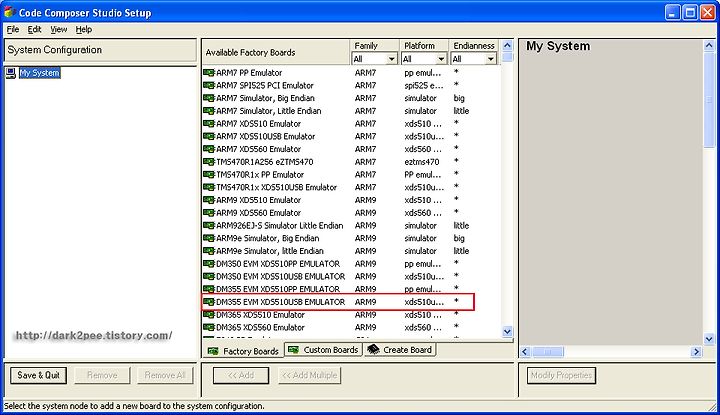
Task: Click the board list scroll down arrow
Action: coord(507,331)
